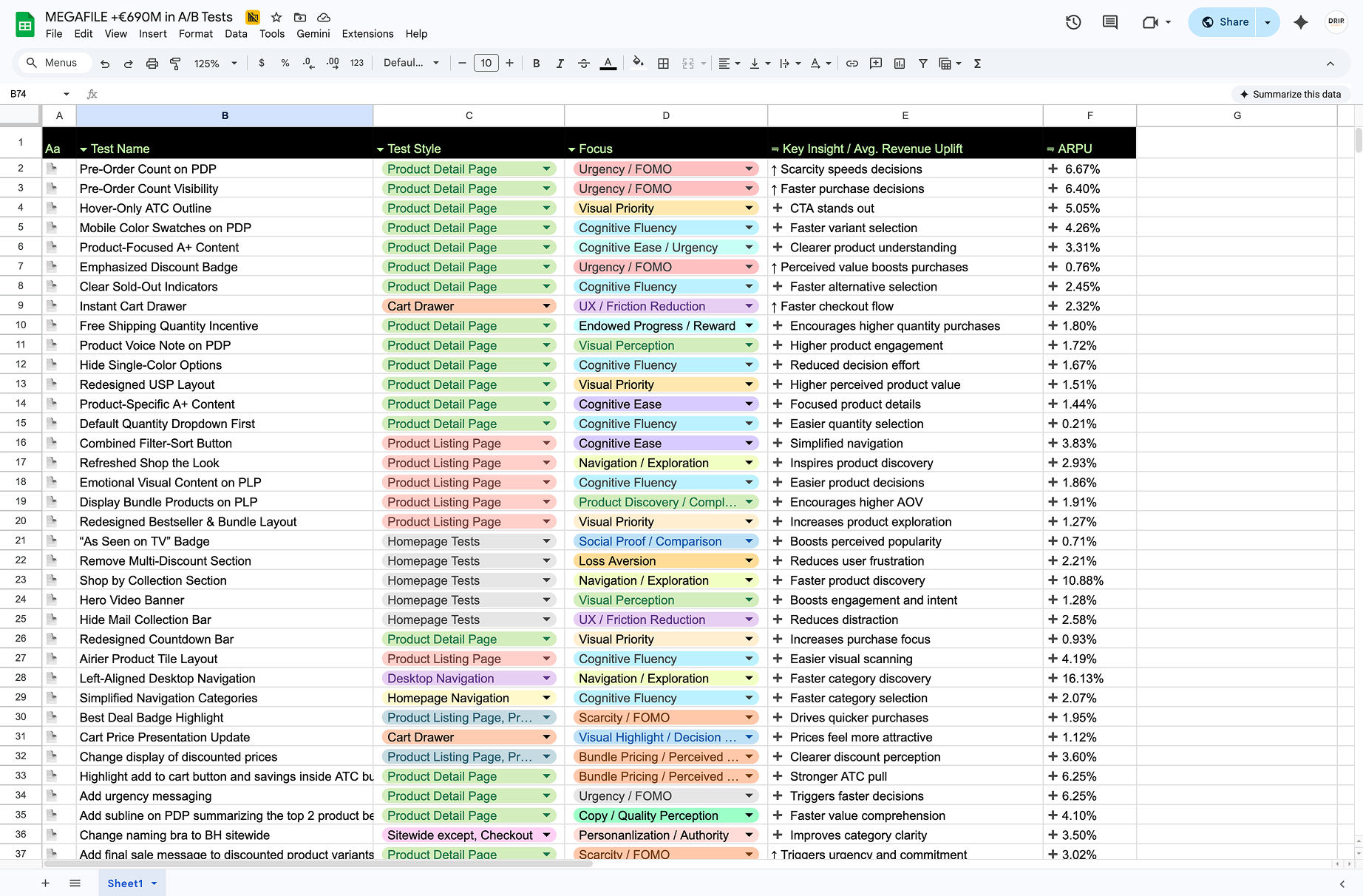Screen dimensions: 1363x896
Task: Click the print icon in toolbar
Action: tap(152, 64)
